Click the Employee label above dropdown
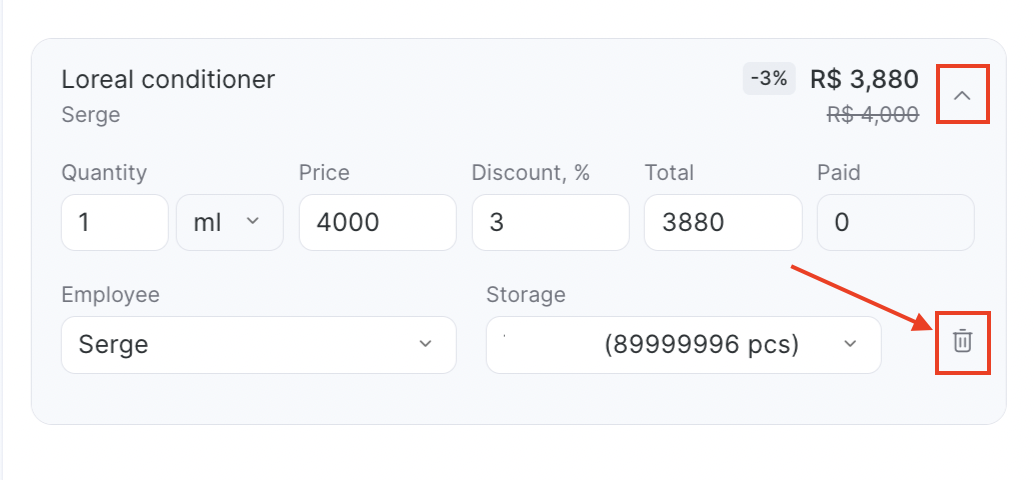The width and height of the screenshot is (1034, 480). click(111, 295)
